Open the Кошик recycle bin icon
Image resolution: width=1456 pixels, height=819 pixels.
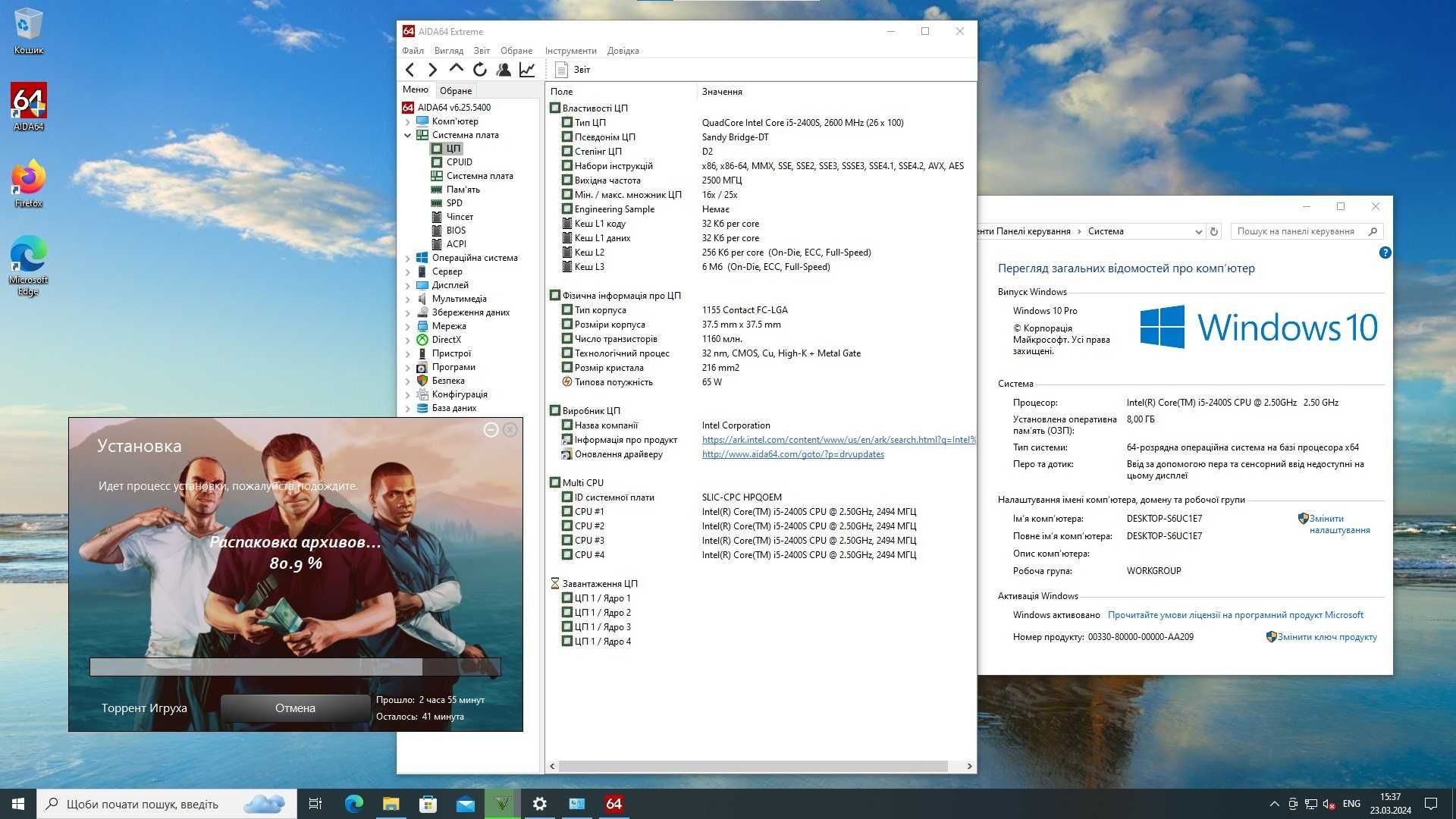(x=28, y=31)
